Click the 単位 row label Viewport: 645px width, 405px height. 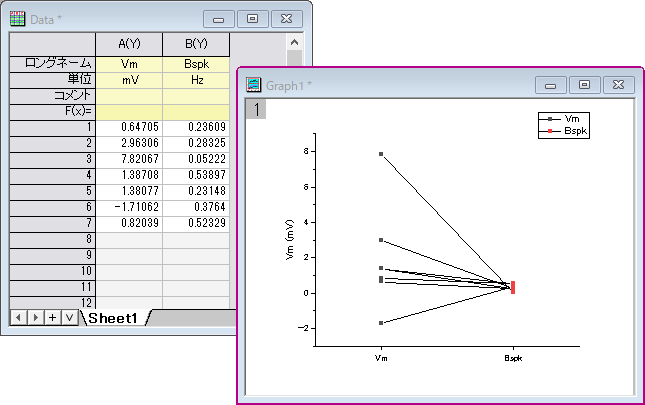pos(52,80)
